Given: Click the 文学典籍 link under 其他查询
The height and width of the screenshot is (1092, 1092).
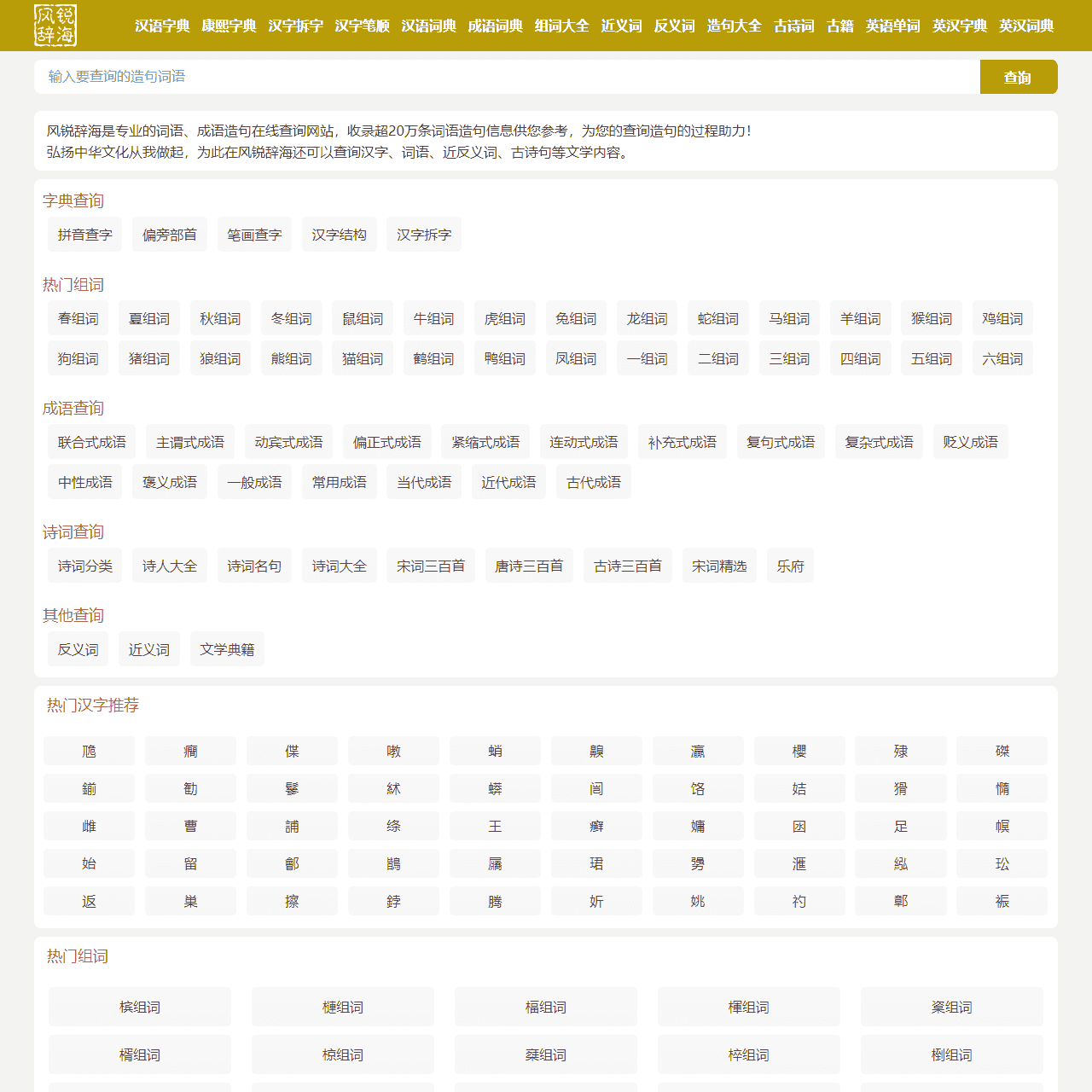Looking at the screenshot, I should point(227,649).
